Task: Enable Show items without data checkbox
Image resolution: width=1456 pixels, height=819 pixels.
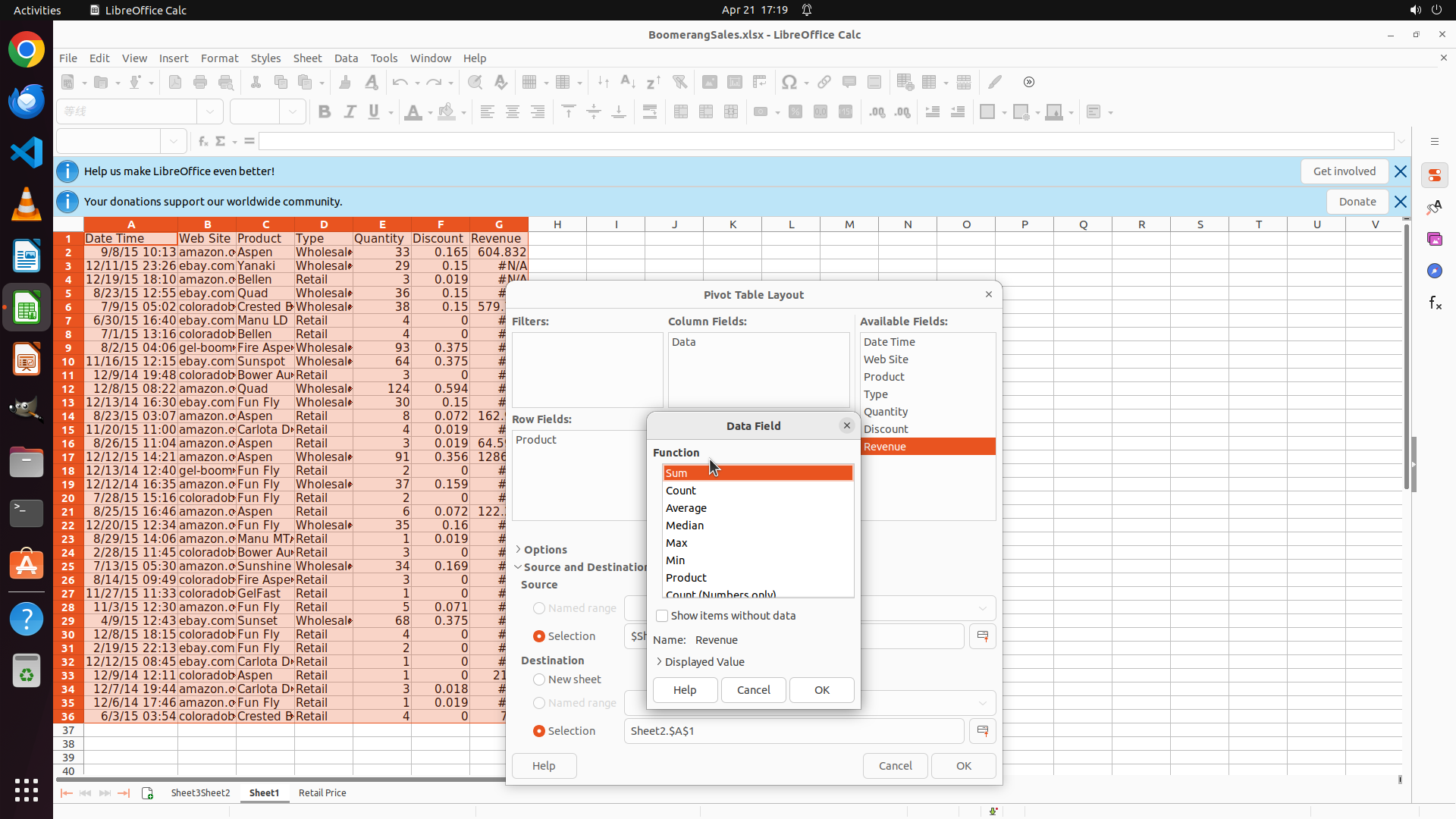Action: click(x=662, y=616)
